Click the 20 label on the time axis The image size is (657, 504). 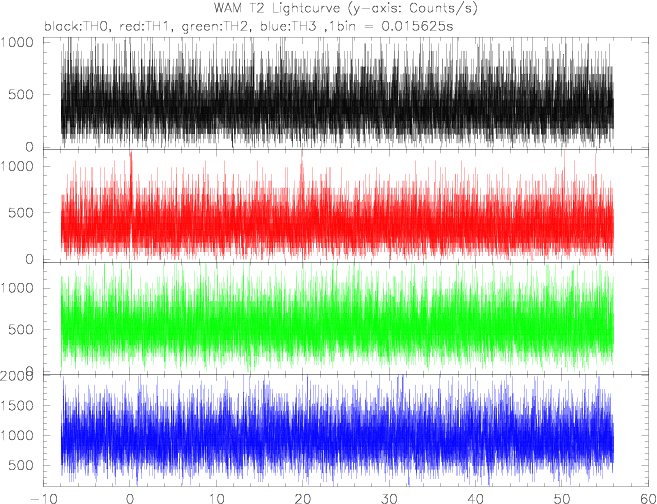303,499
